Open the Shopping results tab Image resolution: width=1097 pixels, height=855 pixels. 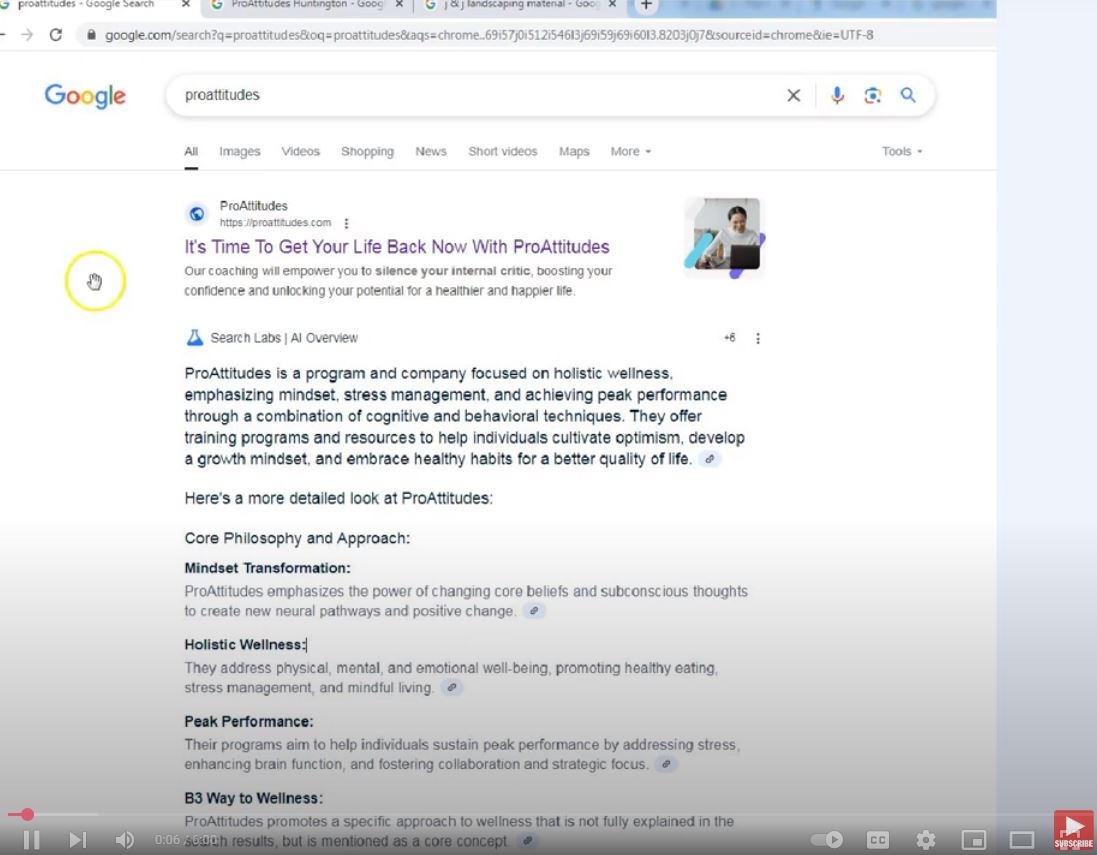(x=367, y=152)
